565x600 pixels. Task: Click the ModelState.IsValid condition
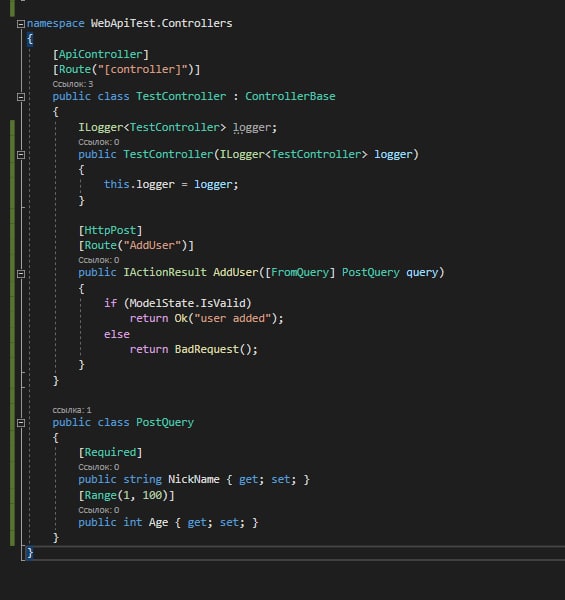(187, 303)
